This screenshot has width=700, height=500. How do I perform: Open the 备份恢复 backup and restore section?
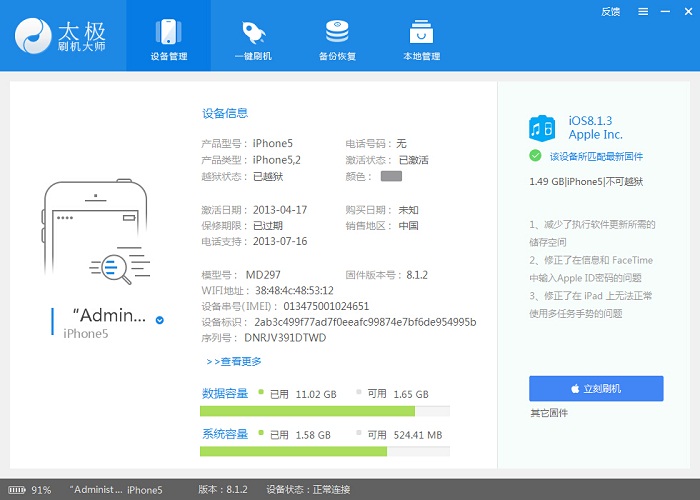click(339, 37)
